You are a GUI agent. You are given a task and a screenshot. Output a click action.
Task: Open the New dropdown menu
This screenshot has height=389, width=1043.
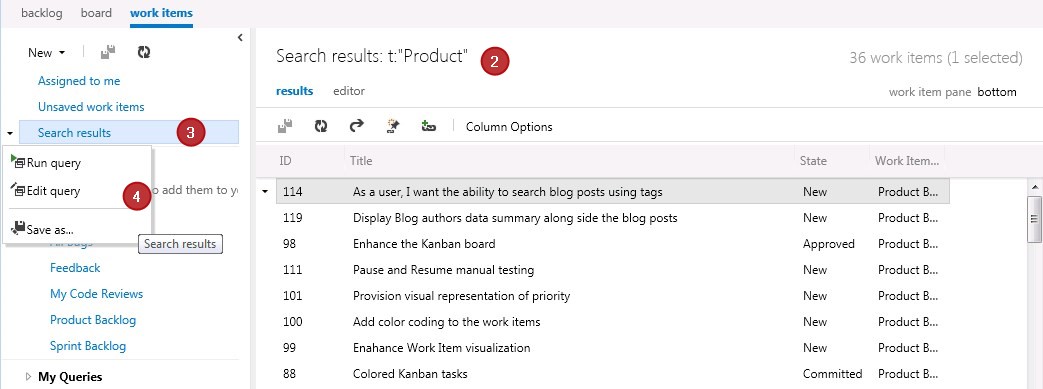pos(47,53)
